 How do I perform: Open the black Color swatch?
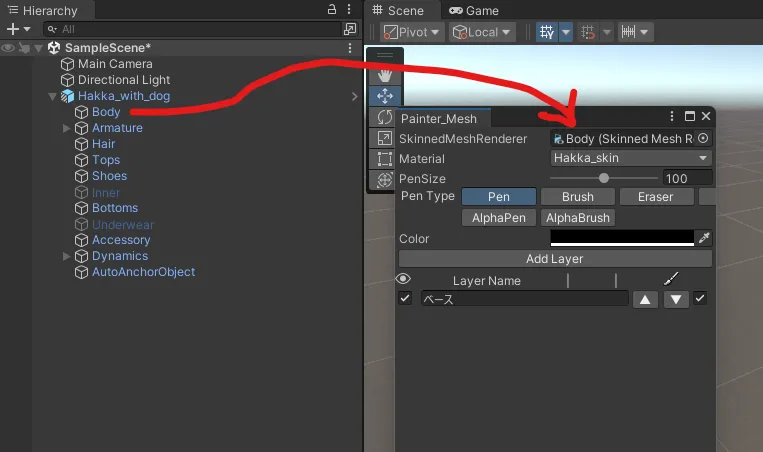(x=622, y=238)
